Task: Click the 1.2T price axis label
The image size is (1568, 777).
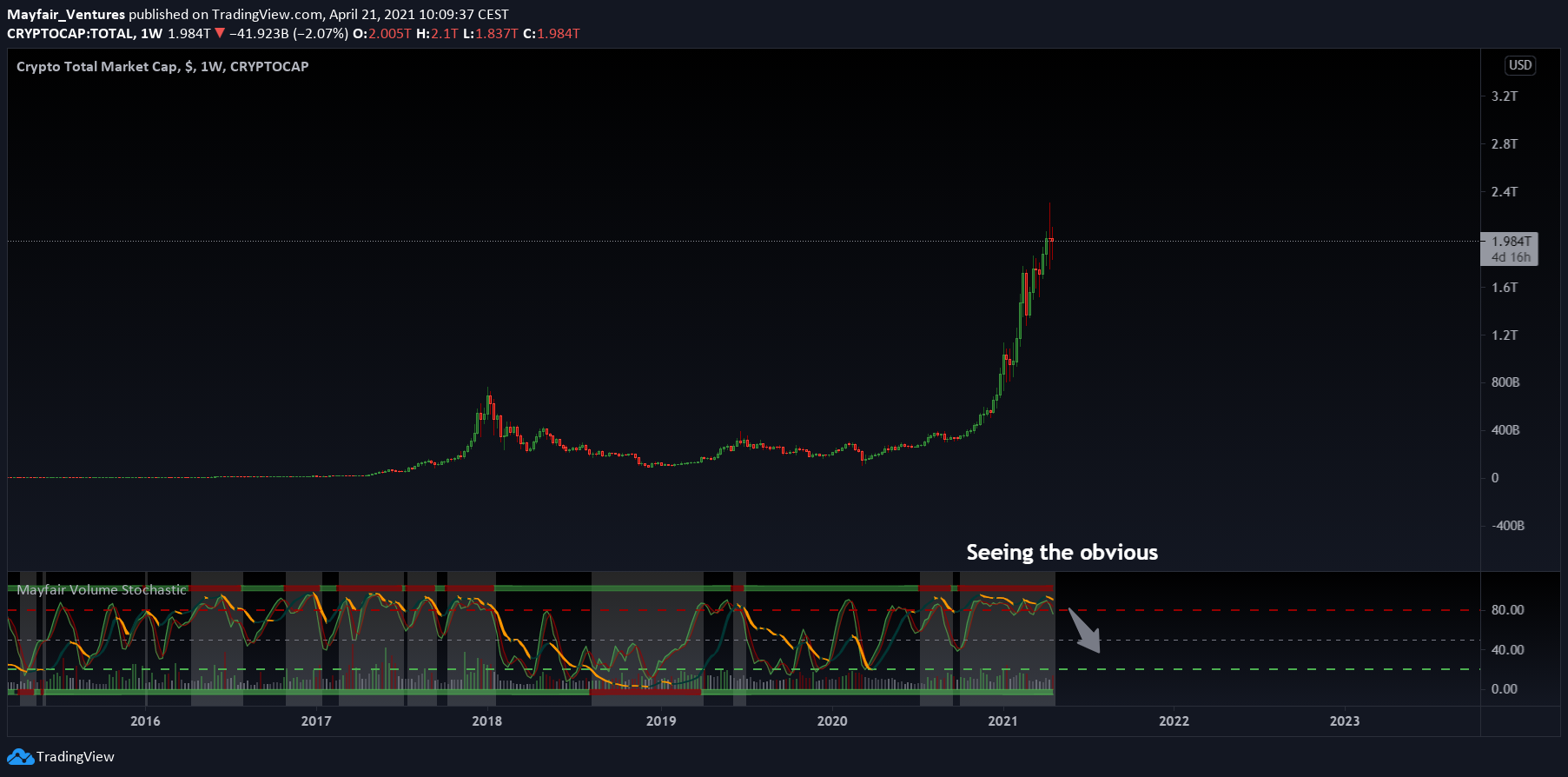Action: click(1505, 335)
